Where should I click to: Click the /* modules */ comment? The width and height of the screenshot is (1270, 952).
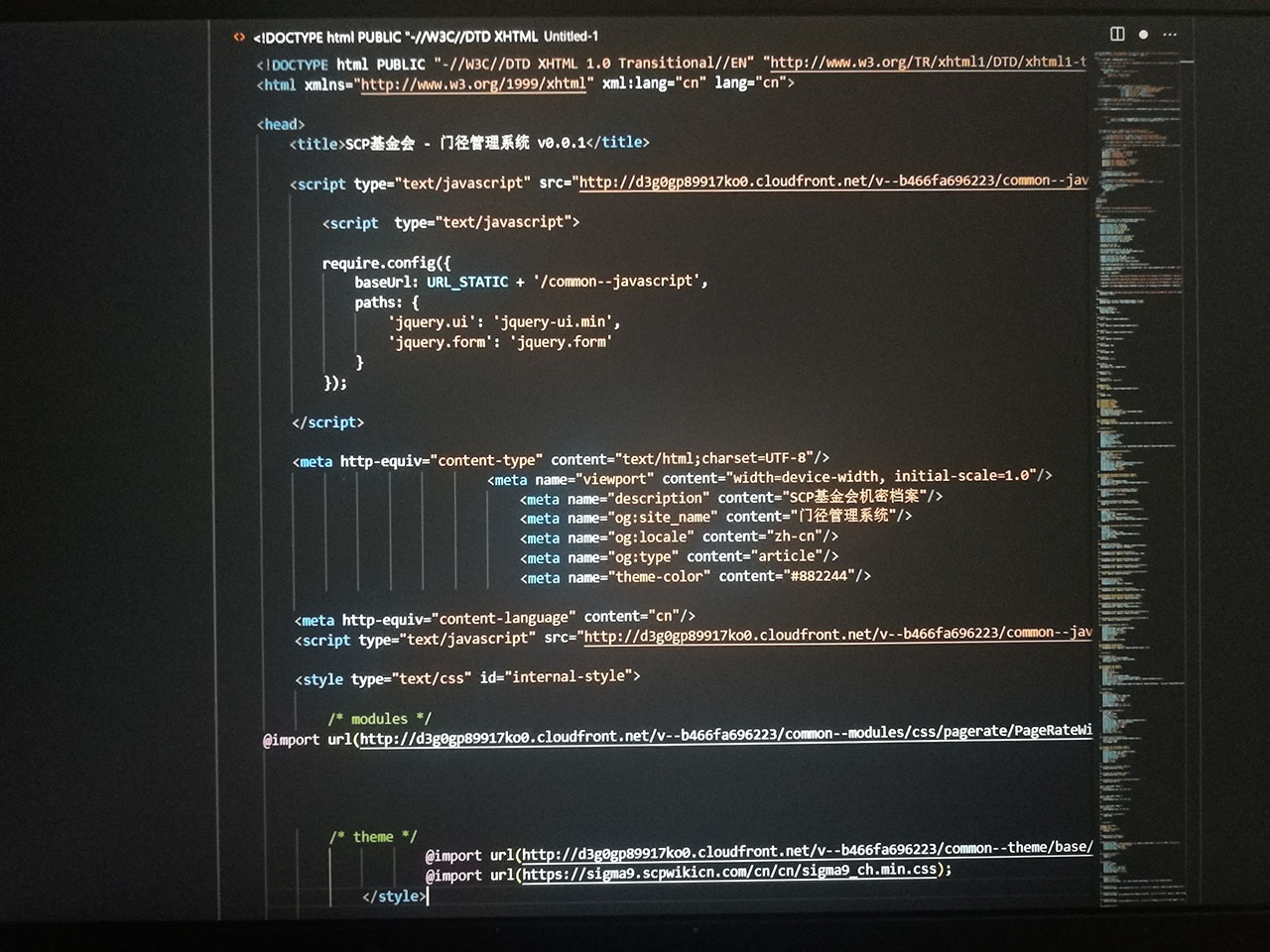point(379,719)
